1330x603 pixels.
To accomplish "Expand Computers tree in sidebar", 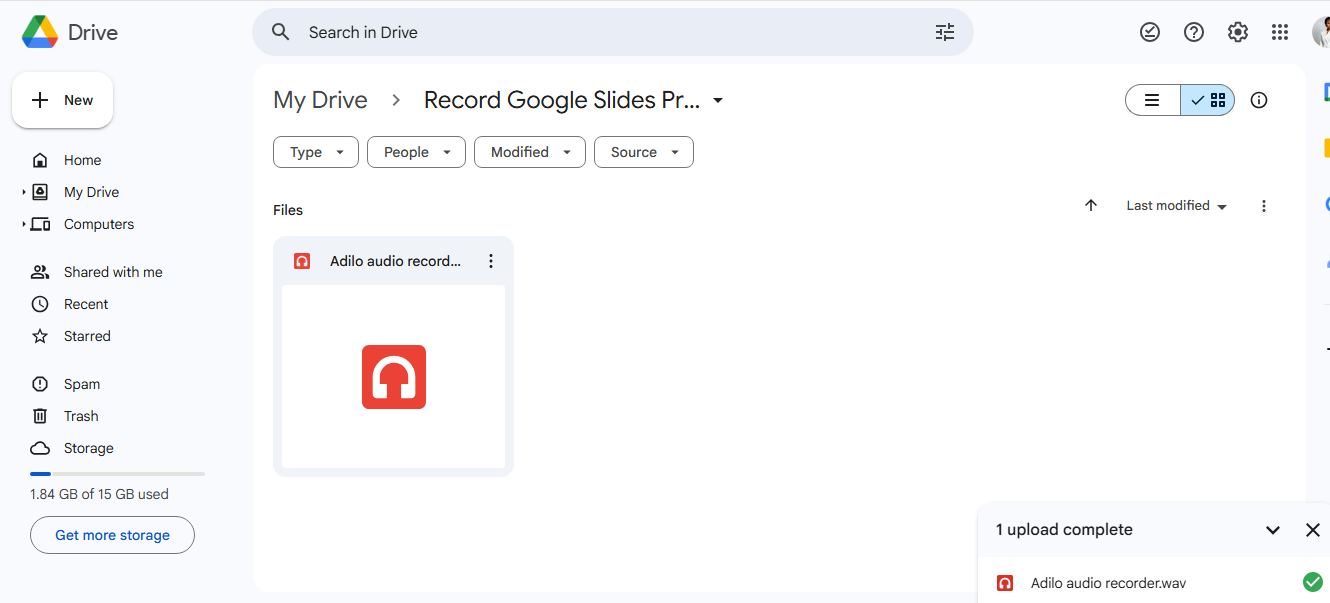I will point(24,224).
